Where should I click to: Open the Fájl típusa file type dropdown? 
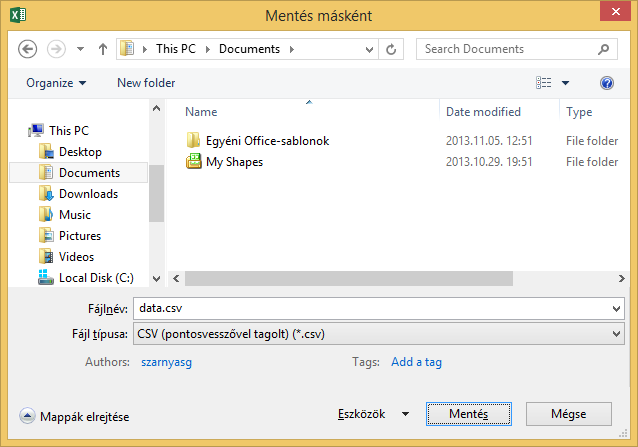coord(613,334)
